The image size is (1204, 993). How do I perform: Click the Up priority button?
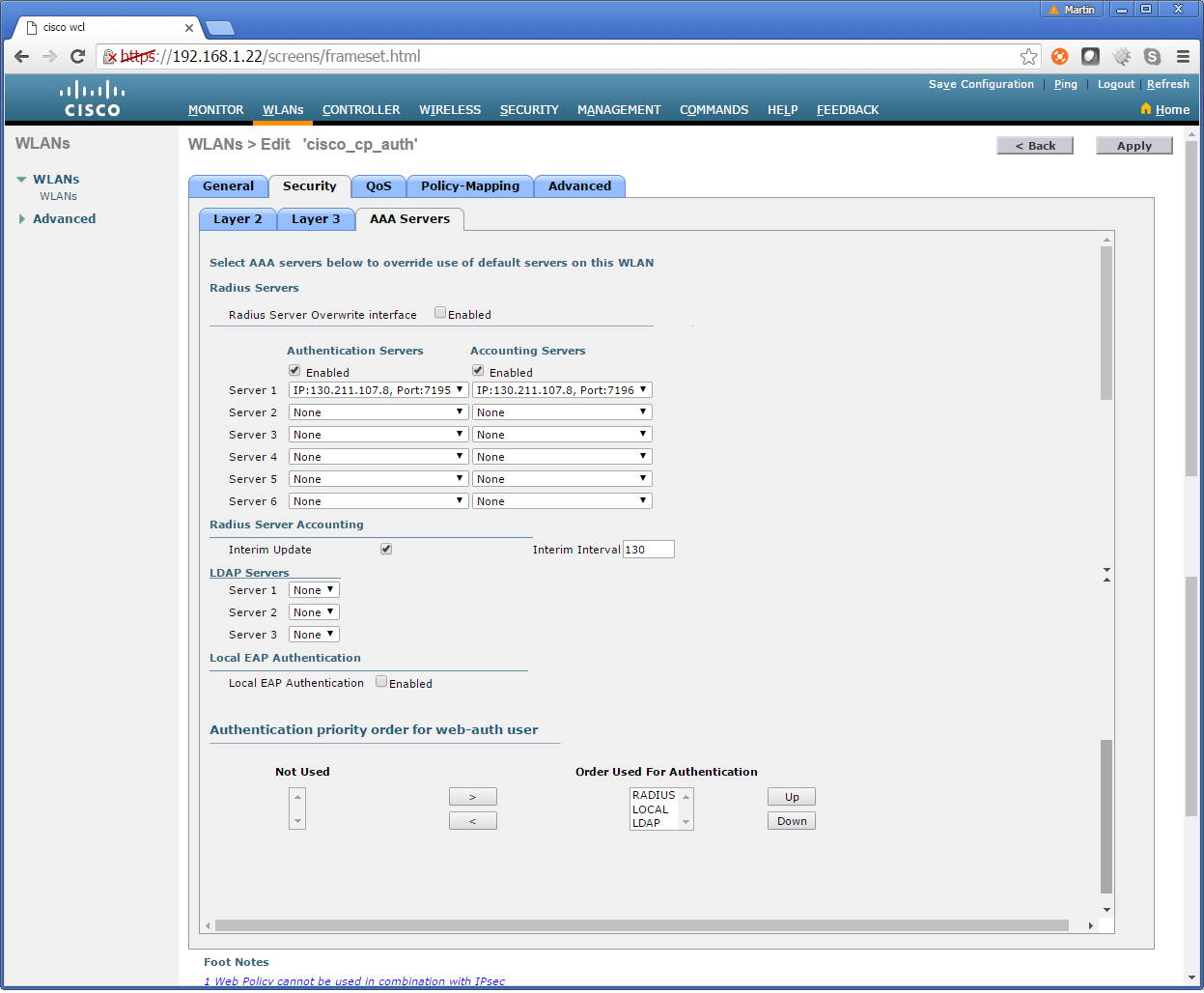[792, 797]
